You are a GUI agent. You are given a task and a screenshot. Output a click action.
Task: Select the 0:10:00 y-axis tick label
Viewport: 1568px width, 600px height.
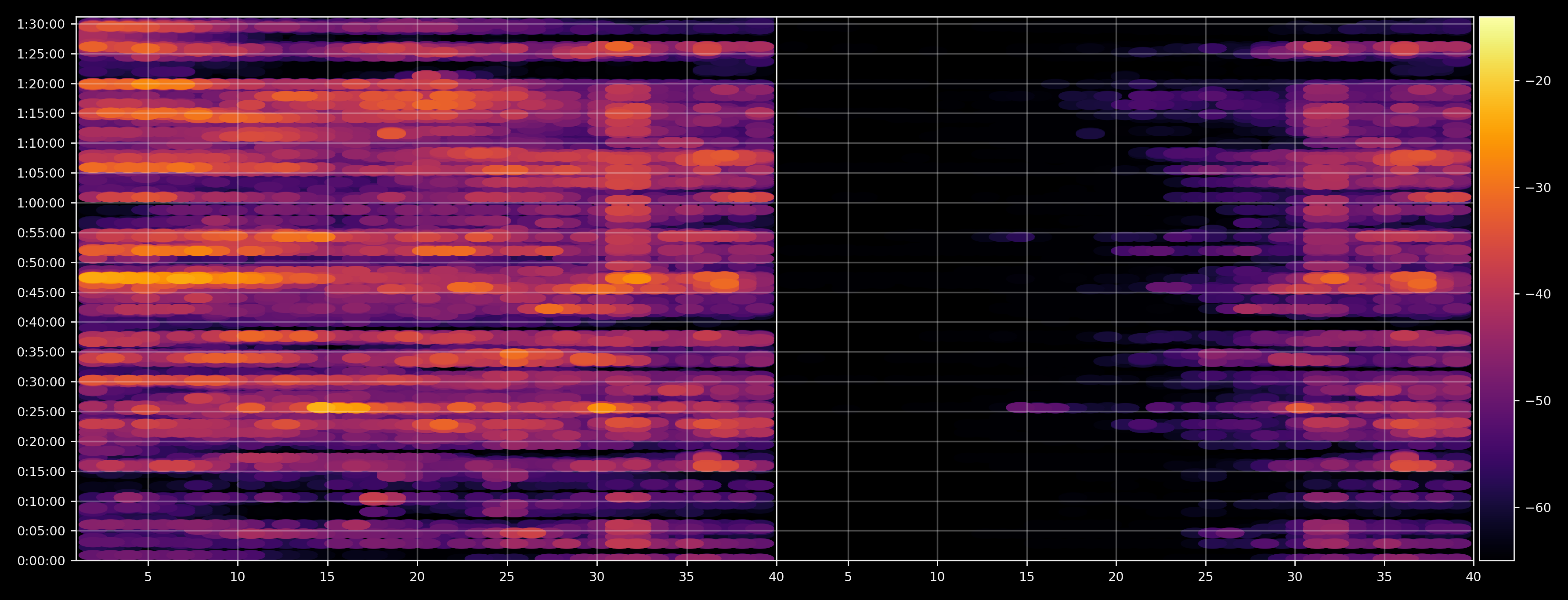tap(41, 502)
